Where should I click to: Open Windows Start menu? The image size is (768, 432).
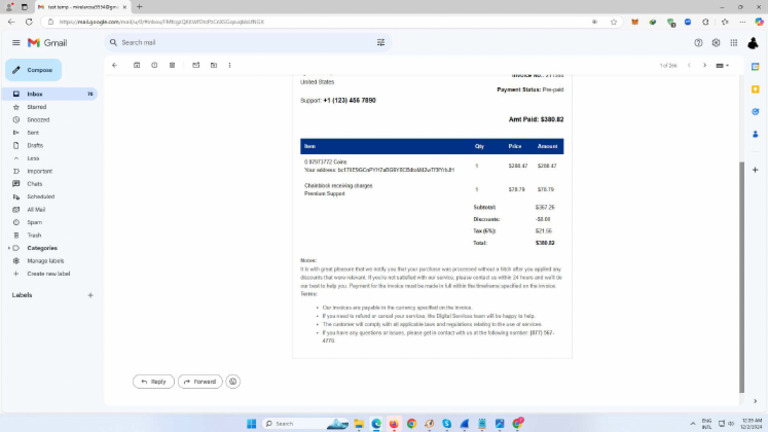pos(251,424)
